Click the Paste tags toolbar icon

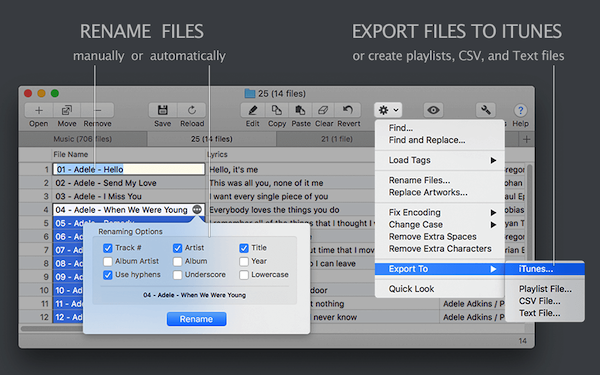click(x=301, y=111)
